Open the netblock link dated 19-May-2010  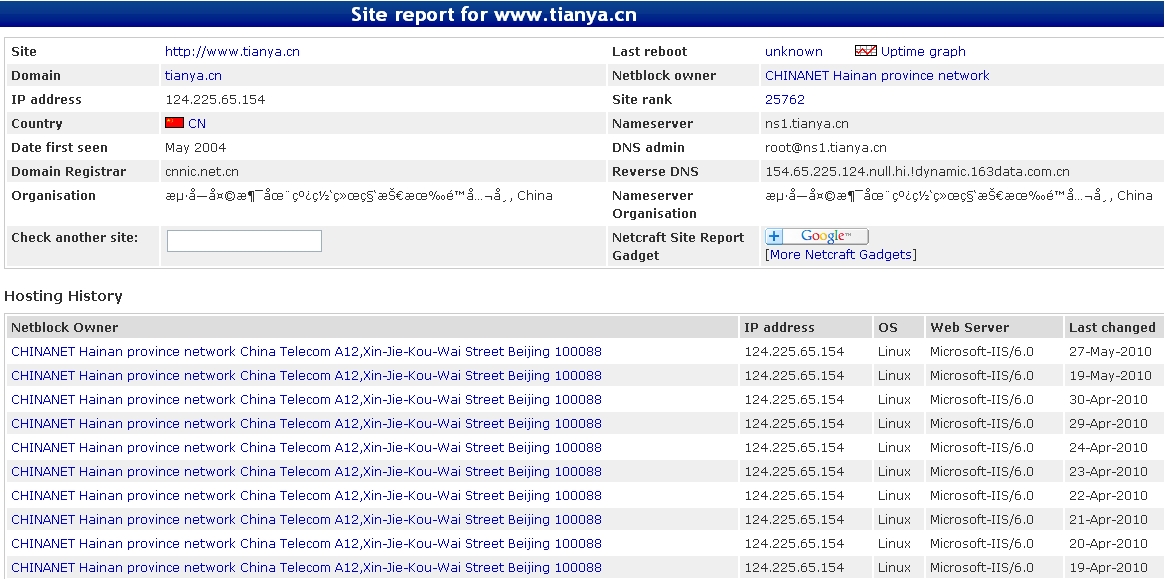coord(306,376)
